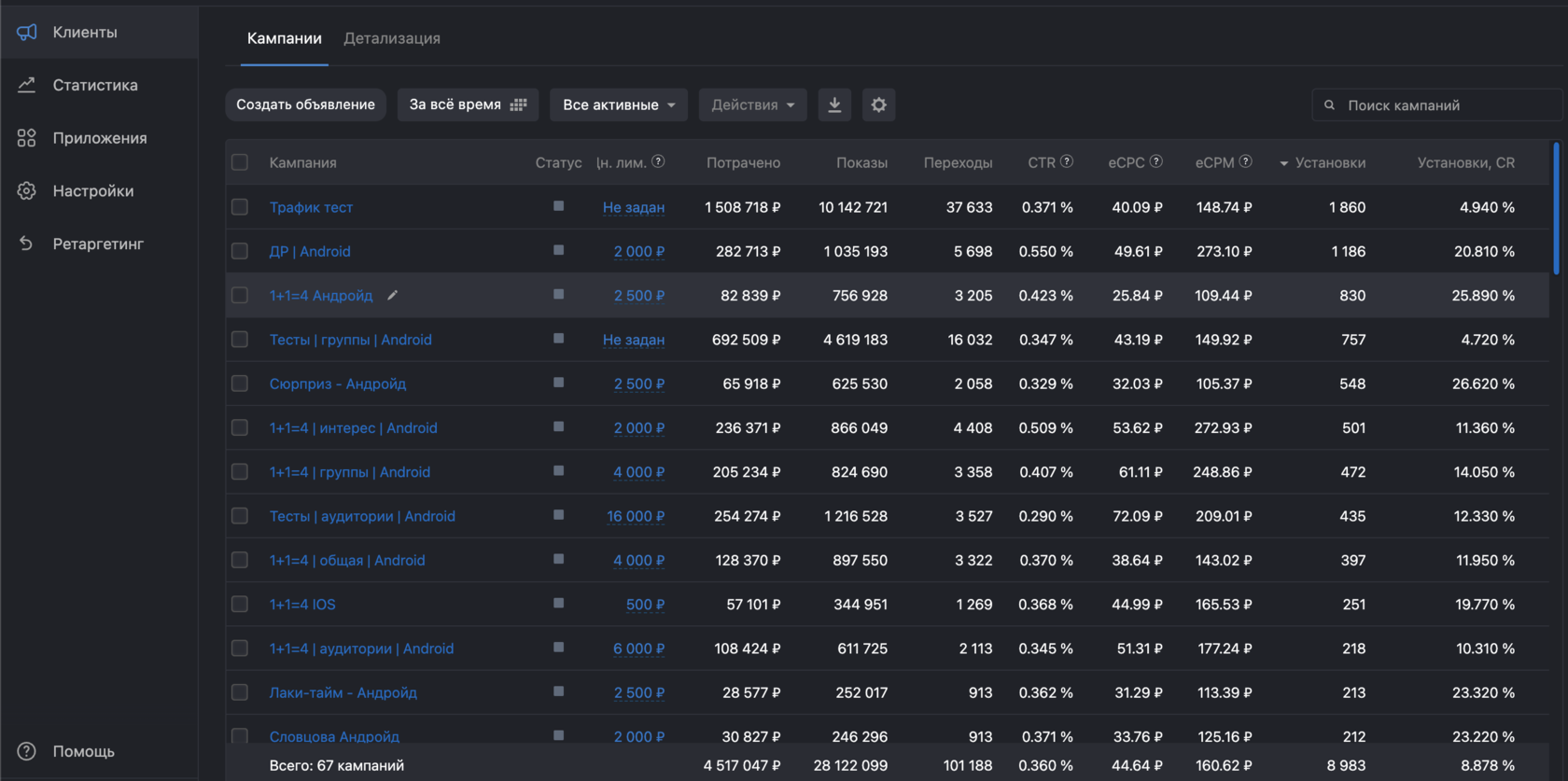Select checkbox for 1+1=4 IOS campaign
This screenshot has width=1568, height=781.
click(x=240, y=604)
